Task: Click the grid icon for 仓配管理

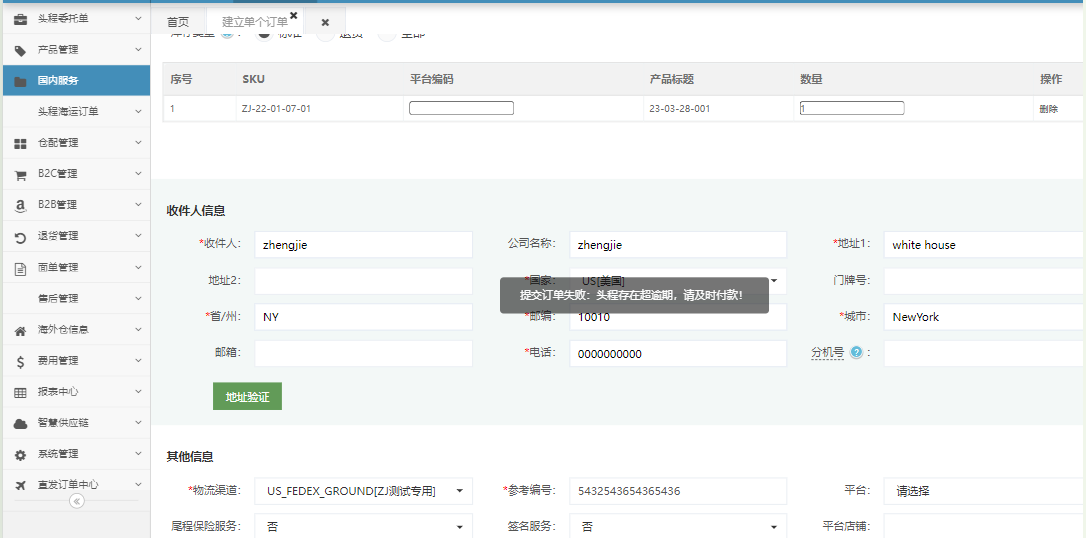Action: 21,143
